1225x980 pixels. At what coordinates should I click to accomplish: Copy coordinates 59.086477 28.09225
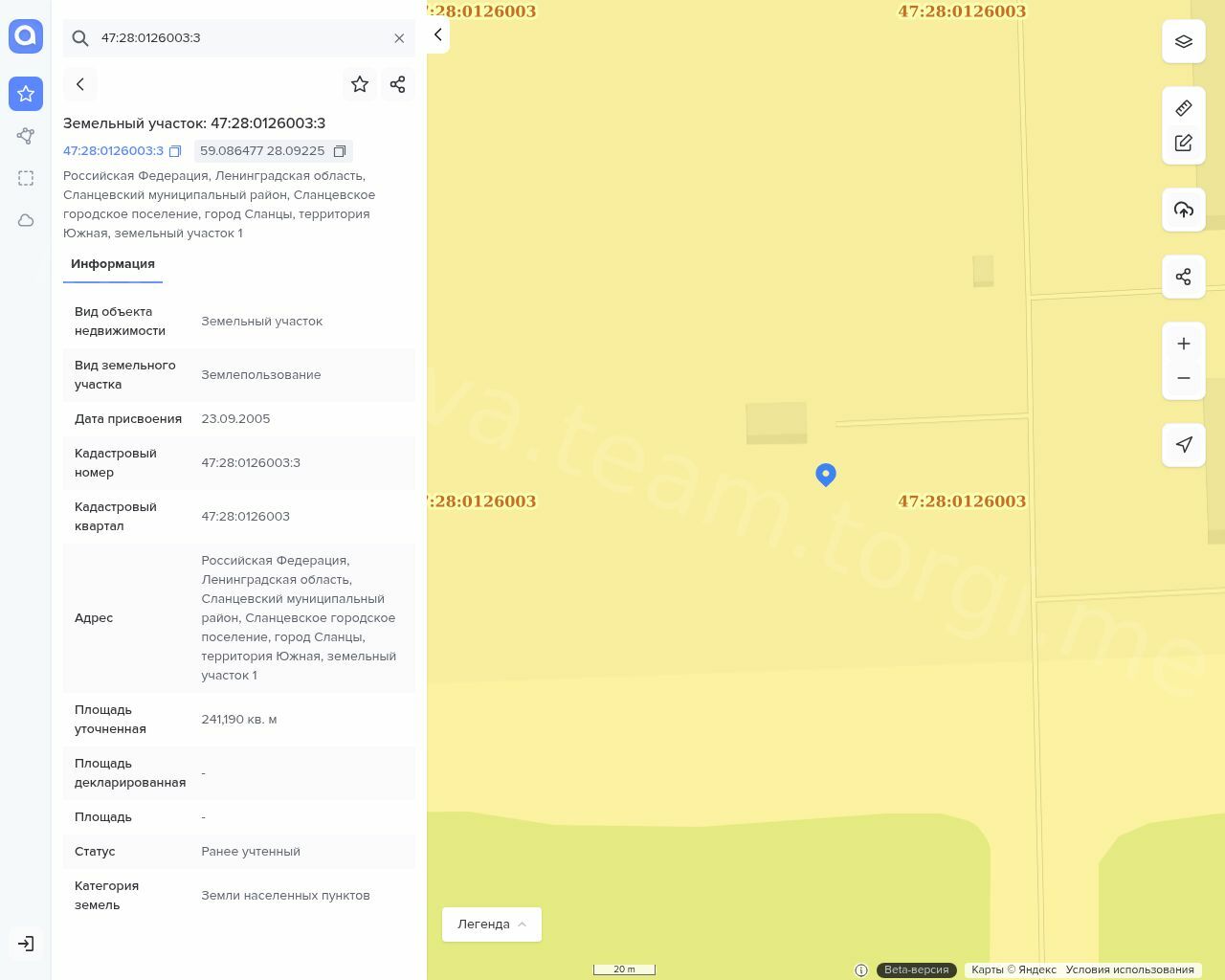tap(339, 151)
